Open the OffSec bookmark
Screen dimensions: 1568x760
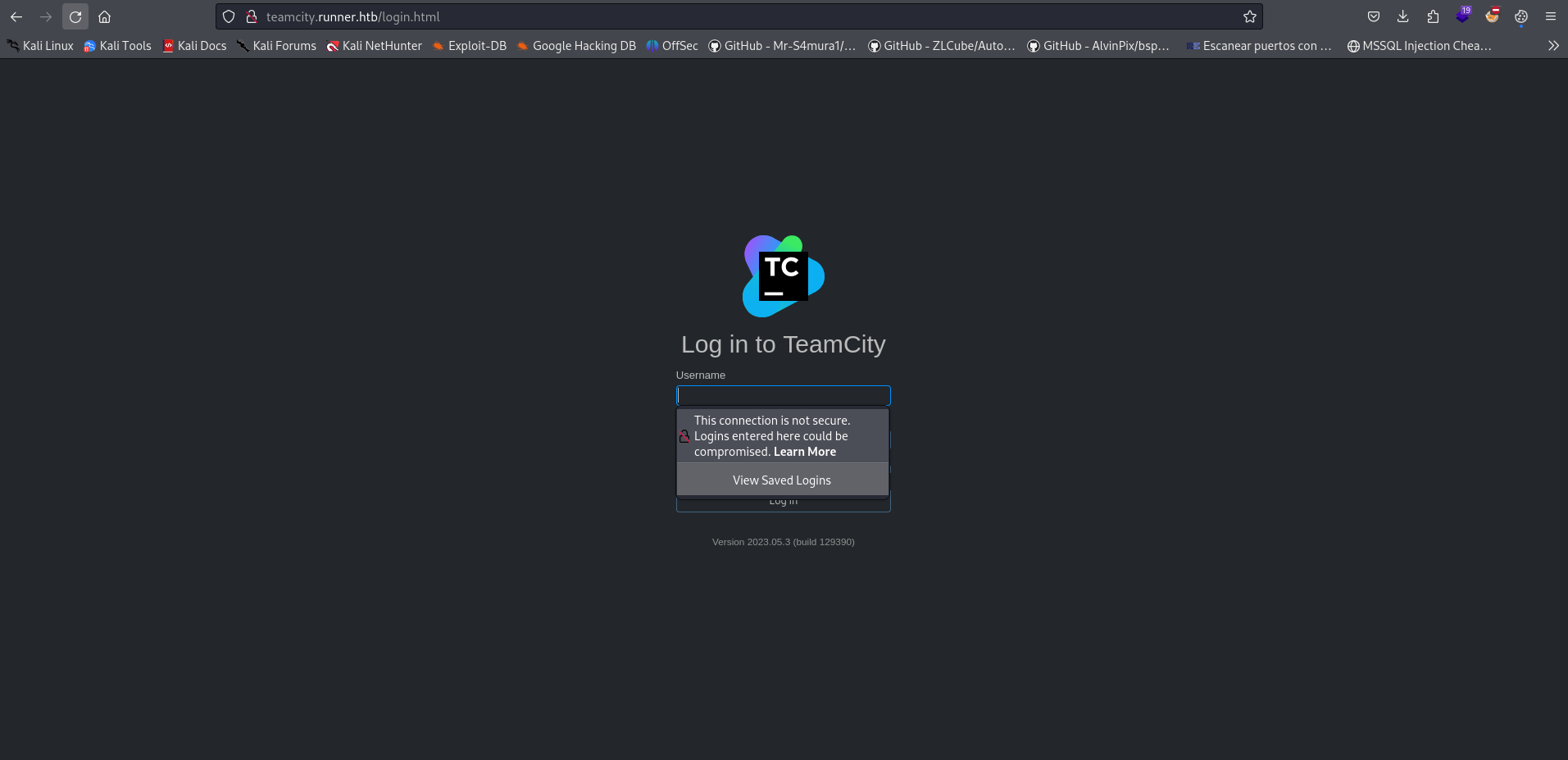(672, 46)
